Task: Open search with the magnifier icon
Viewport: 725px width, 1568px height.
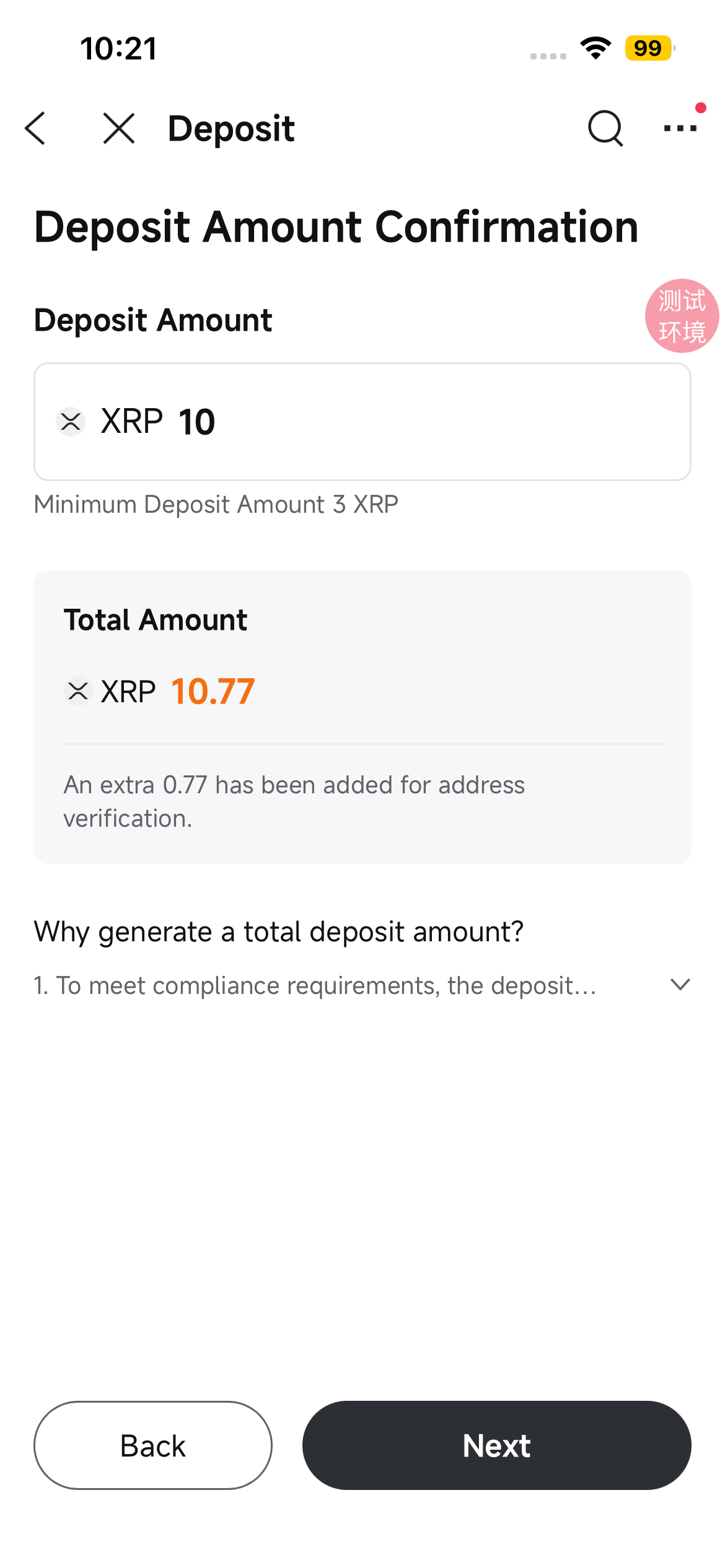Action: click(x=605, y=128)
